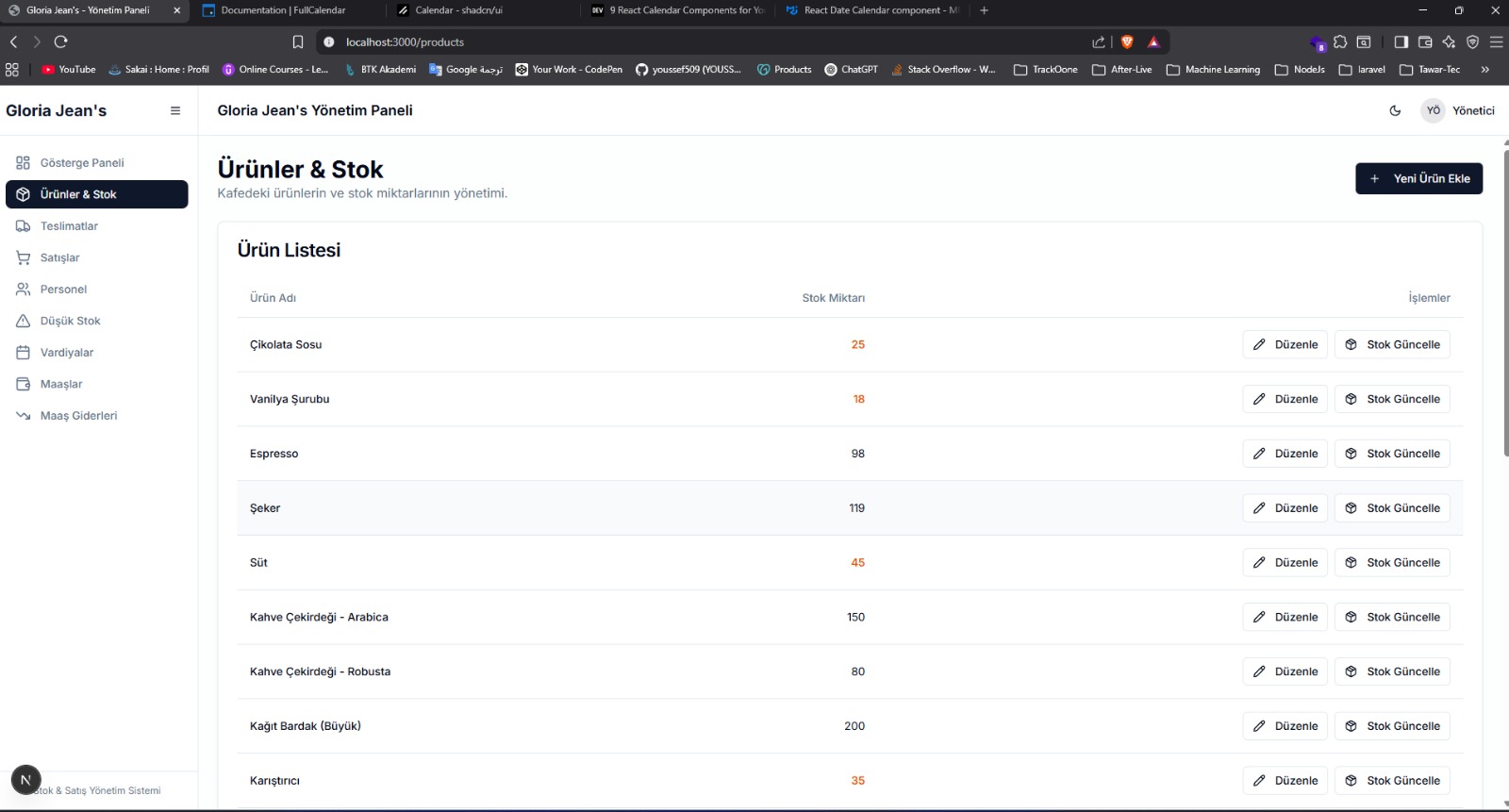Reload the page

coord(61,41)
